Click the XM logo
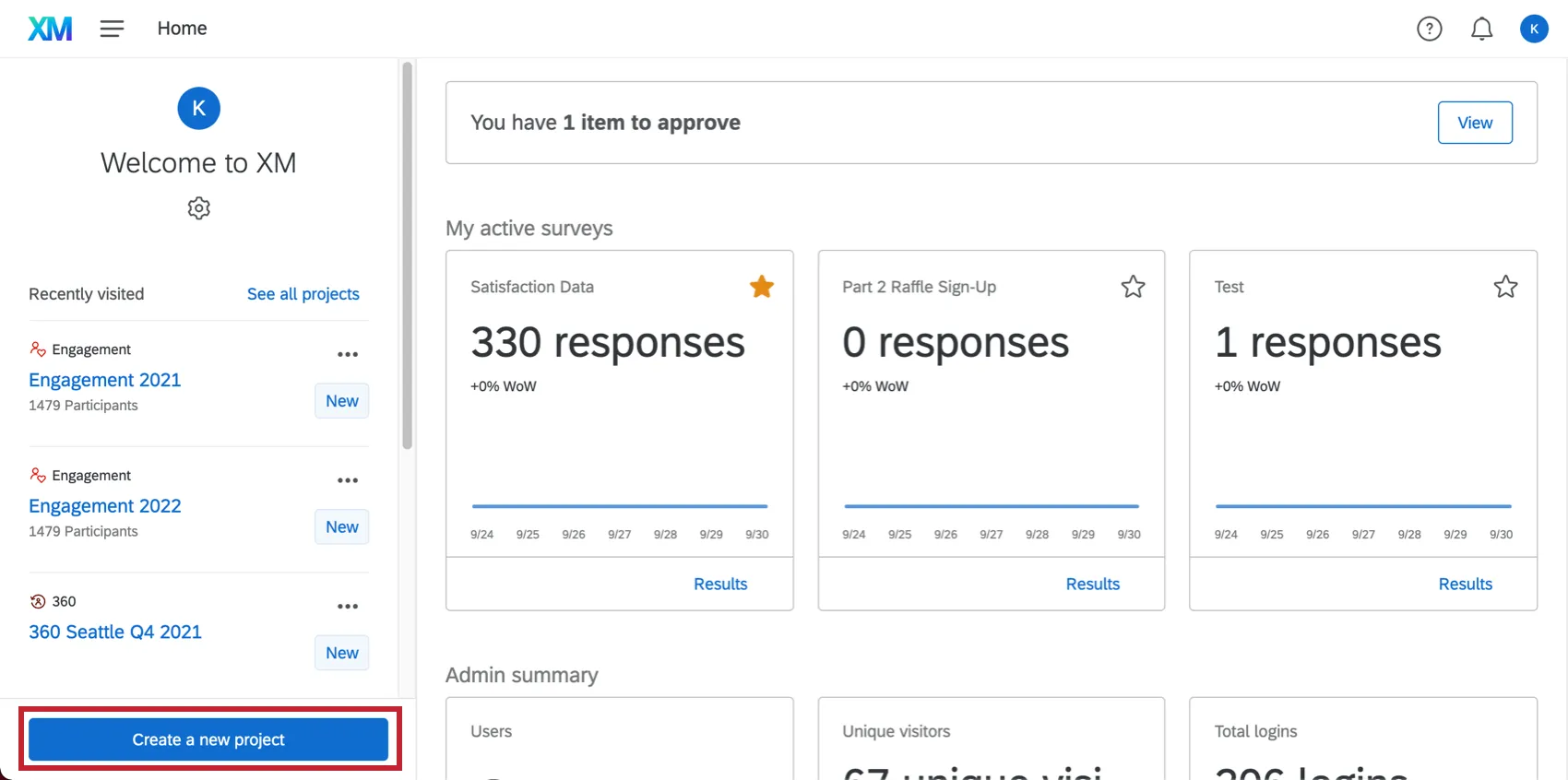 click(50, 29)
